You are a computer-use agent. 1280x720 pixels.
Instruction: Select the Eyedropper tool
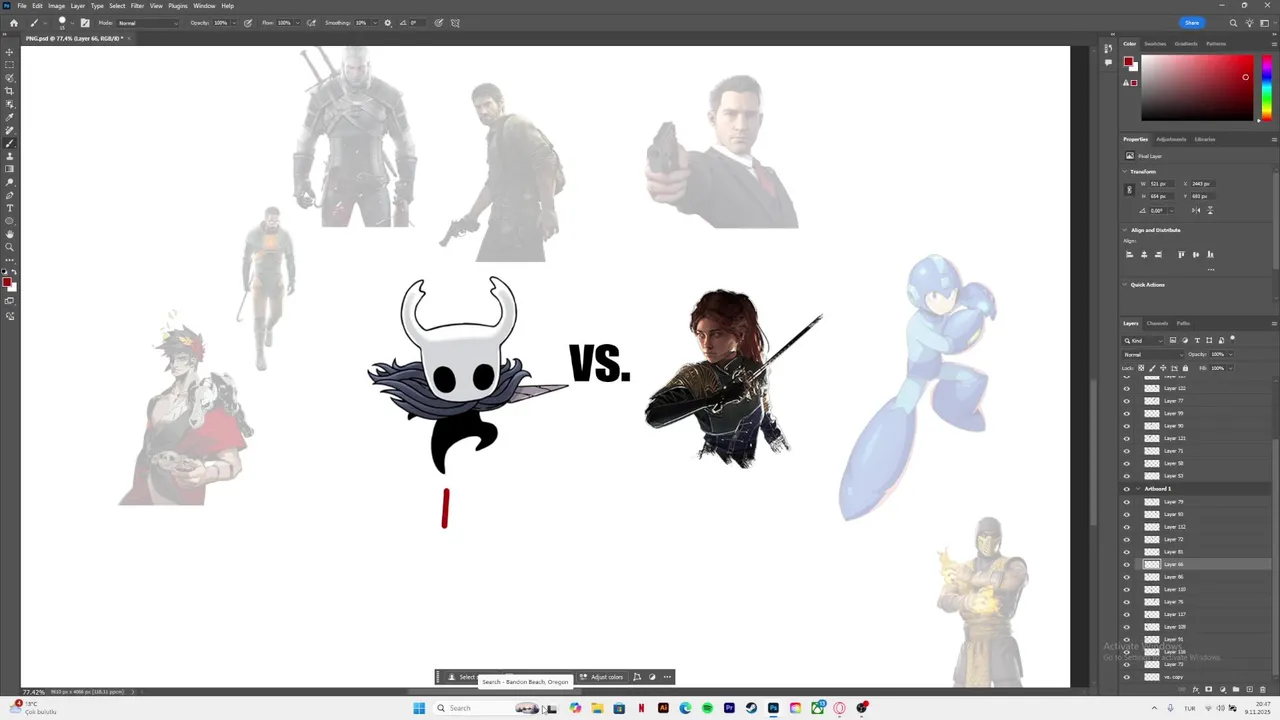coord(10,117)
